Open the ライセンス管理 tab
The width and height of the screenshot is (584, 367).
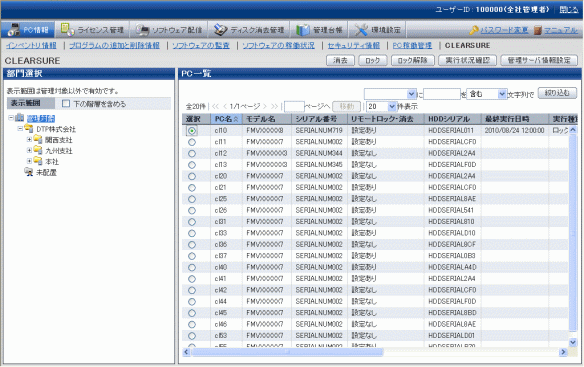click(92, 30)
